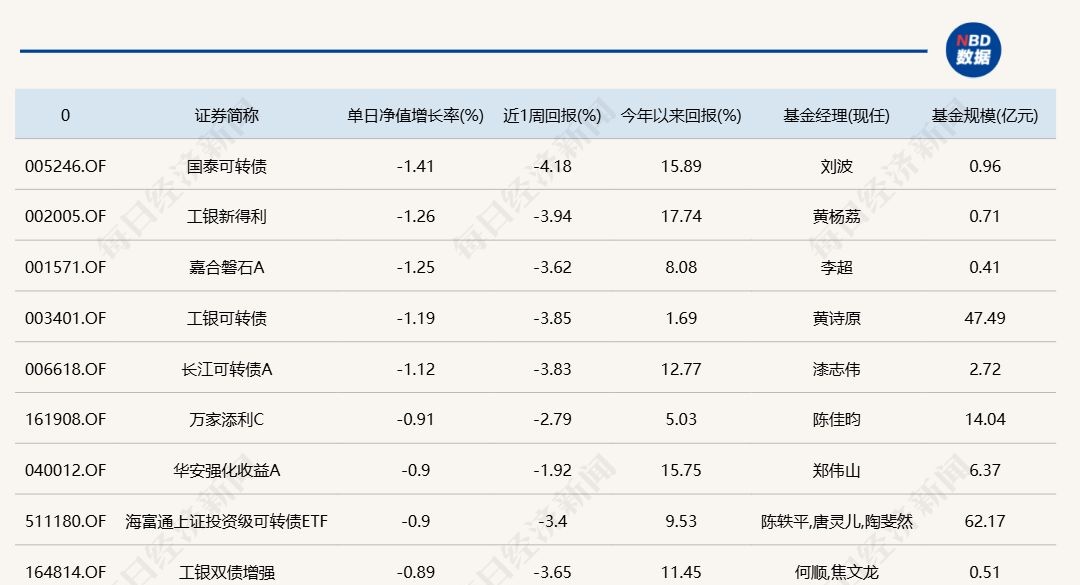Click the 基金经理(现任) column header
This screenshot has width=1080, height=585.
point(836,115)
